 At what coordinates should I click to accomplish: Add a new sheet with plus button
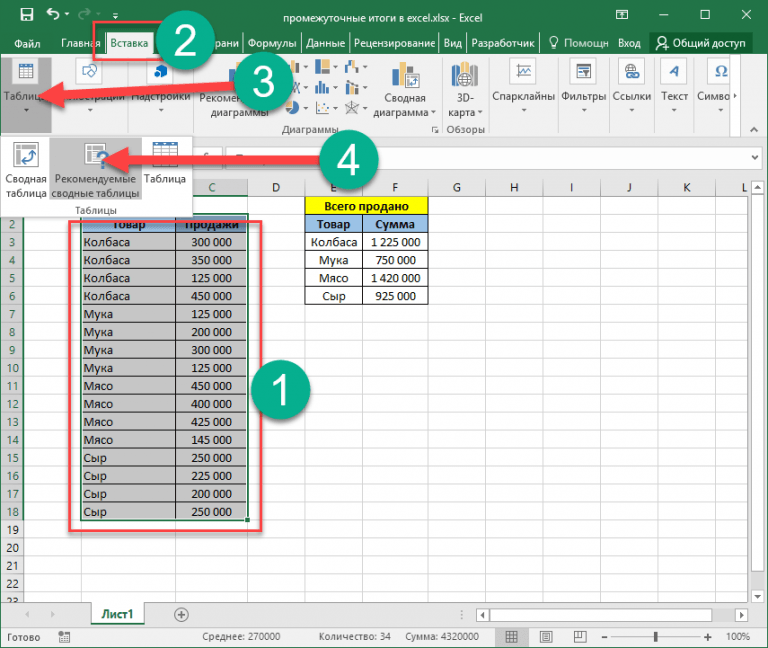click(x=181, y=615)
